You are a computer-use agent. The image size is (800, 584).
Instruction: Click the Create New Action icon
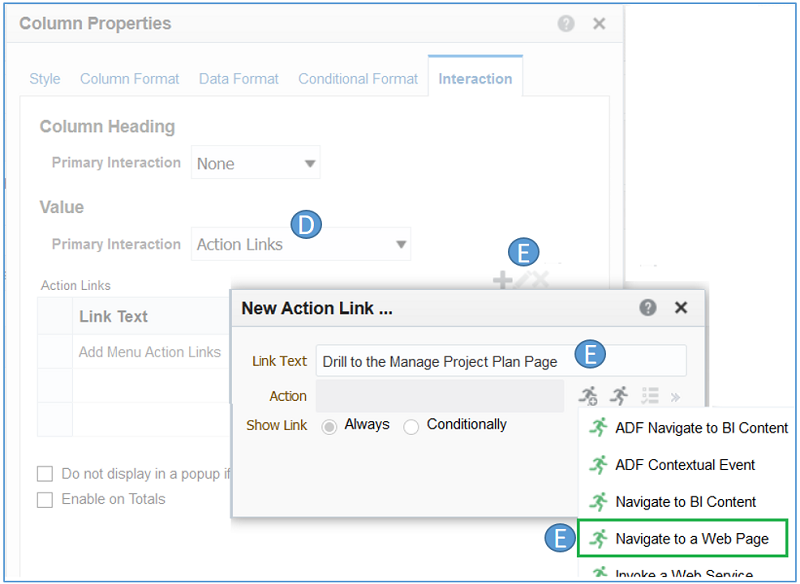588,396
